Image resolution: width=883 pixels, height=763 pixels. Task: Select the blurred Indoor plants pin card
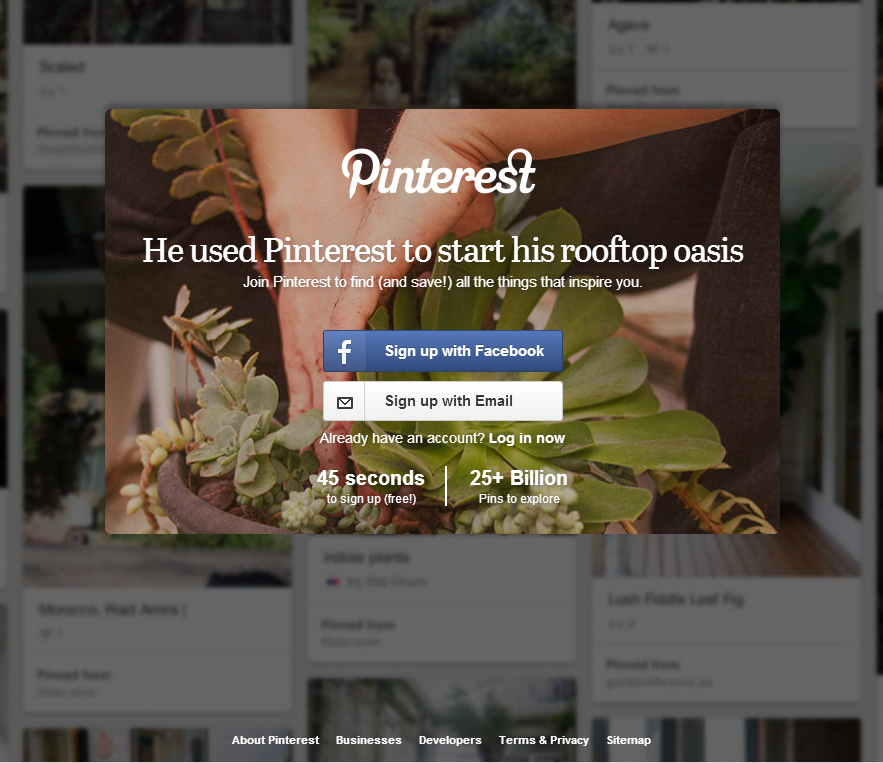442,597
